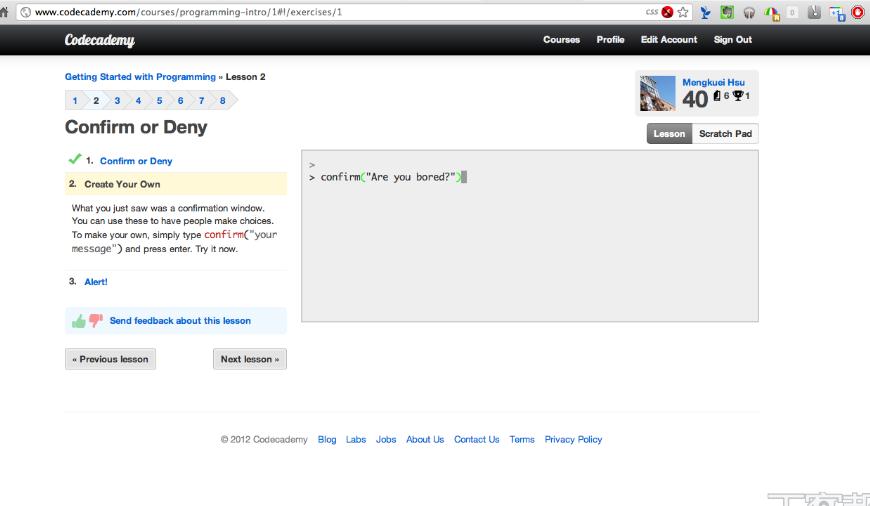Click Send feedback about this lesson

point(180,321)
